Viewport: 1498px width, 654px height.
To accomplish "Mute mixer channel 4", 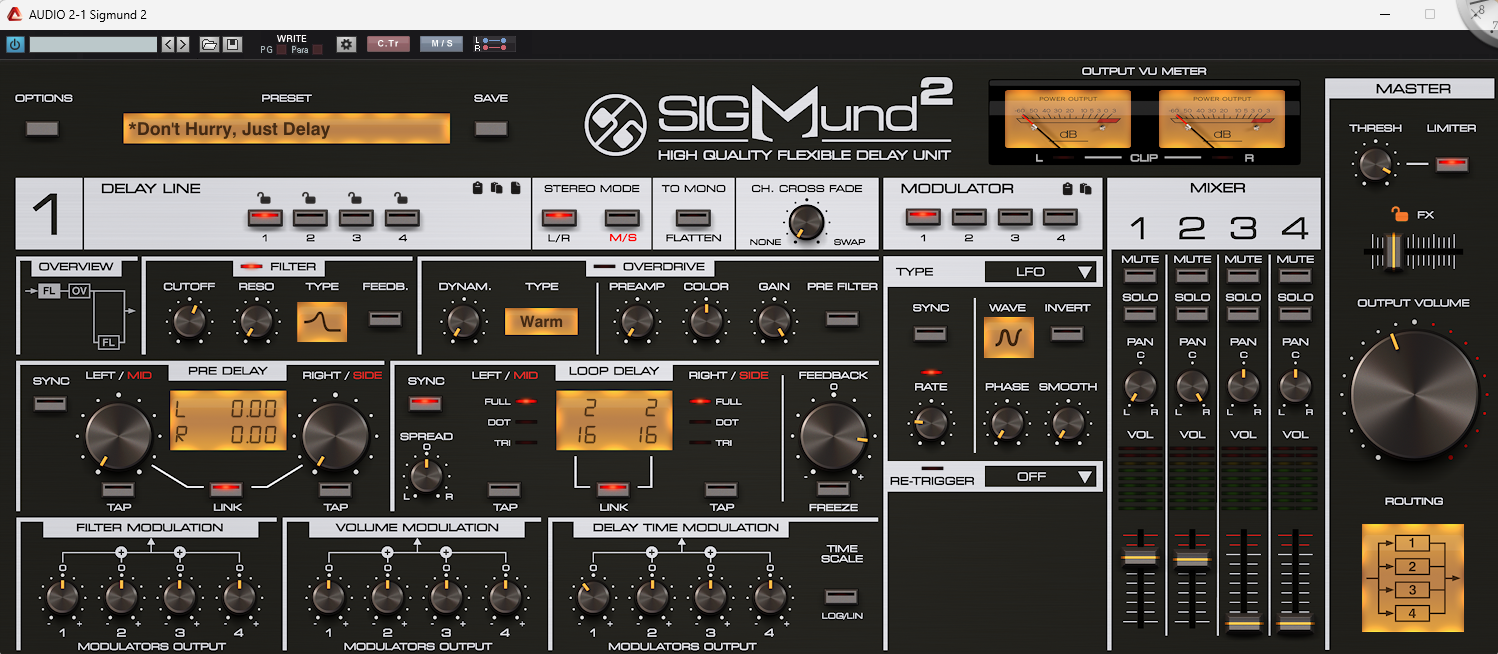I will coord(1295,276).
